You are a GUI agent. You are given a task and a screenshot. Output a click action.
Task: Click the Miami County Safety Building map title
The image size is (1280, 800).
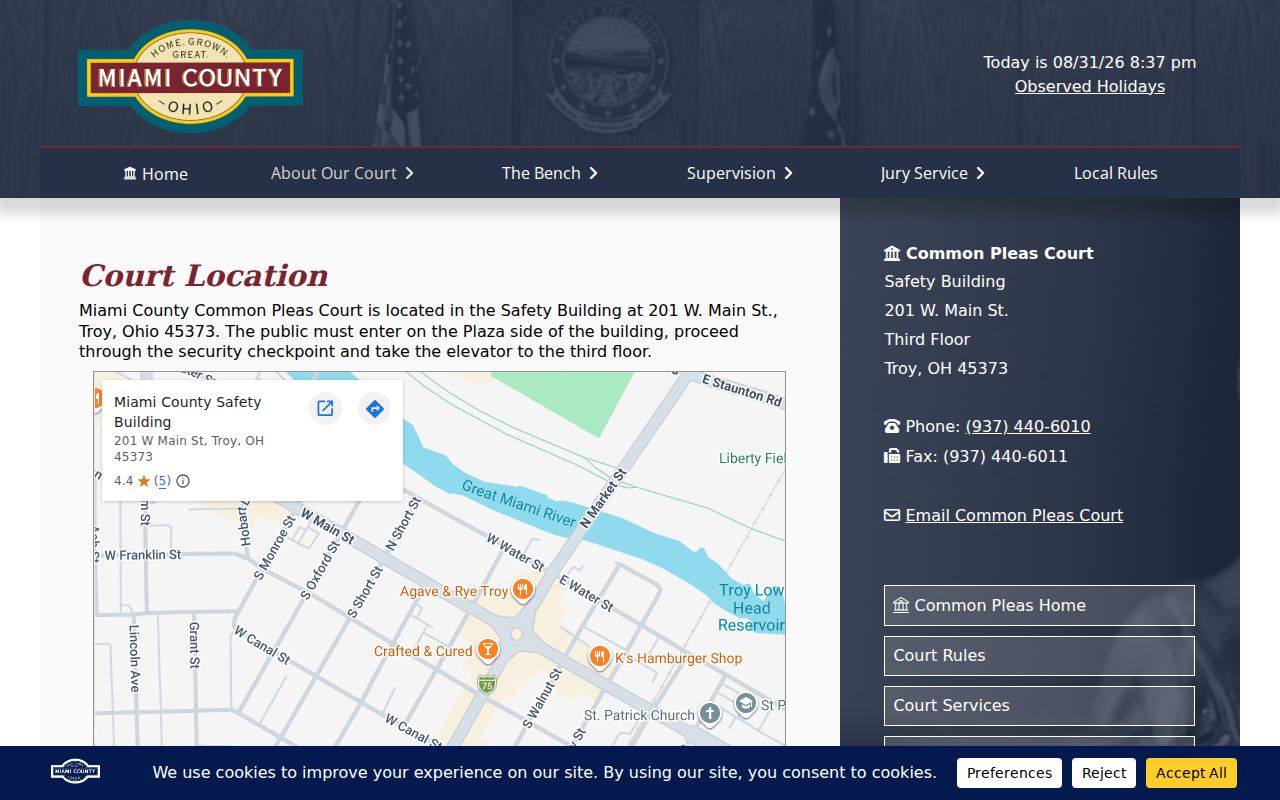[187, 412]
